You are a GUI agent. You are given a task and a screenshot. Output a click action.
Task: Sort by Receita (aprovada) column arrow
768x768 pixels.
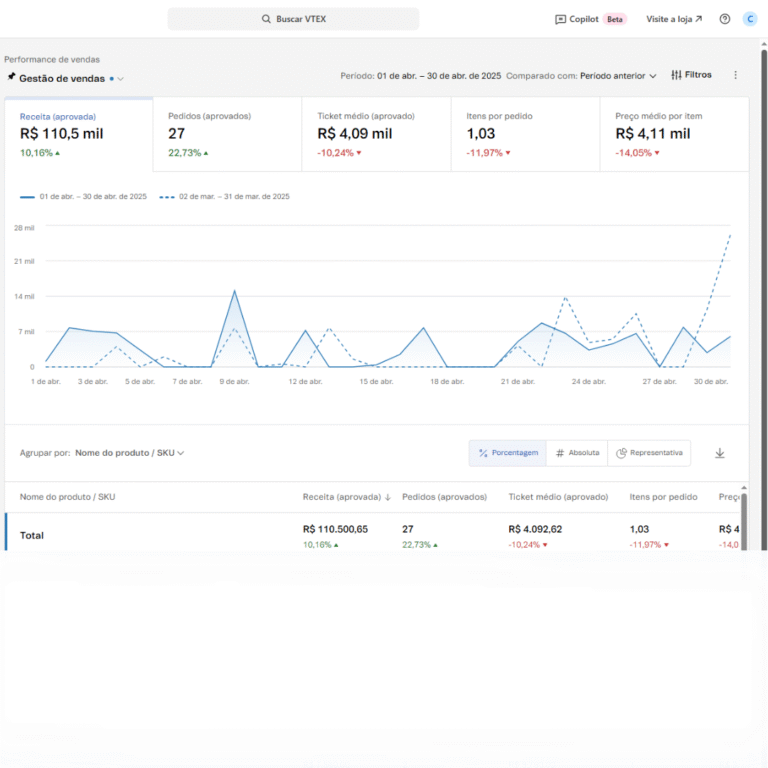pos(387,497)
